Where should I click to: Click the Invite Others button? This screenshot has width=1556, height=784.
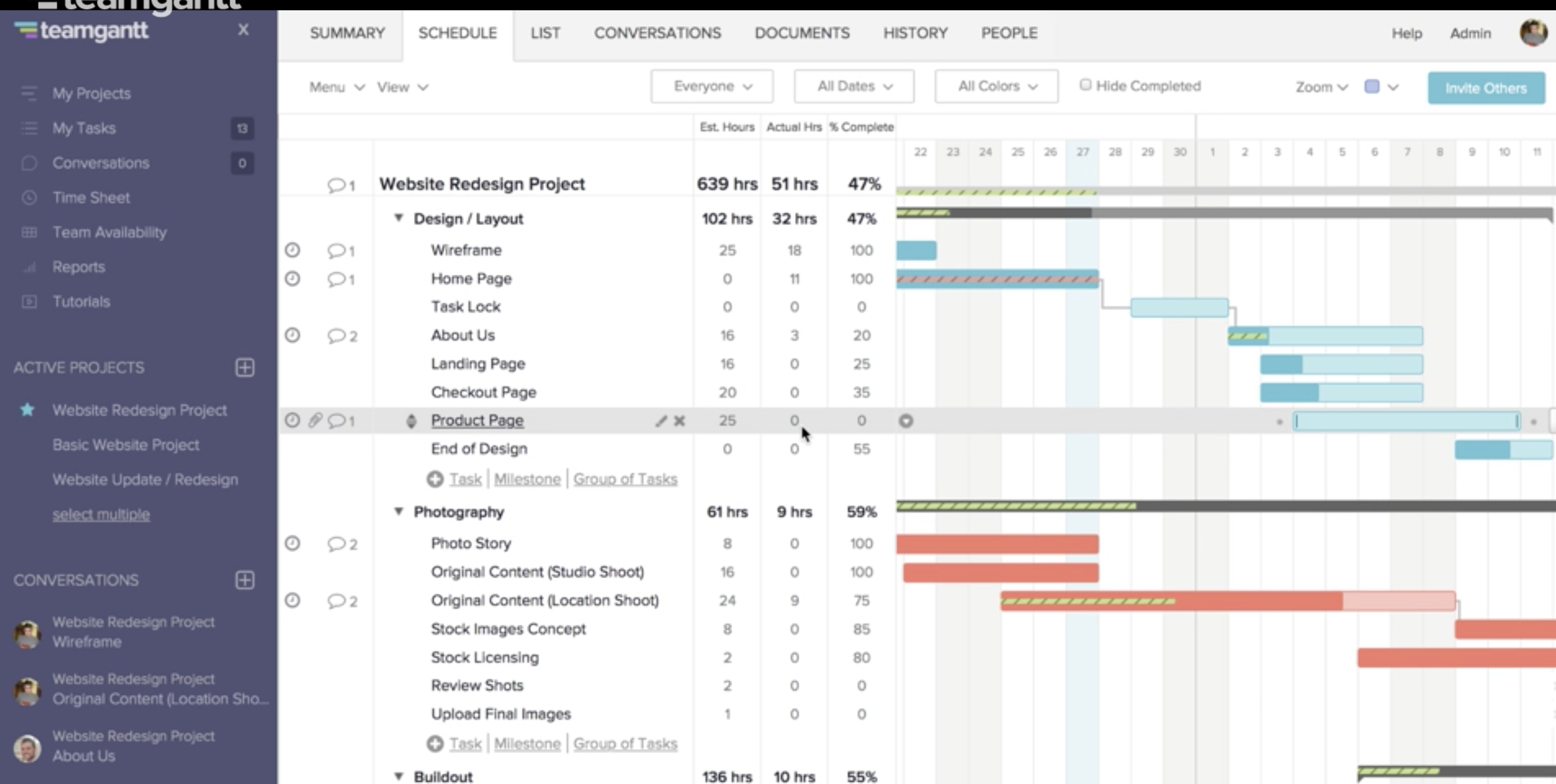1486,88
